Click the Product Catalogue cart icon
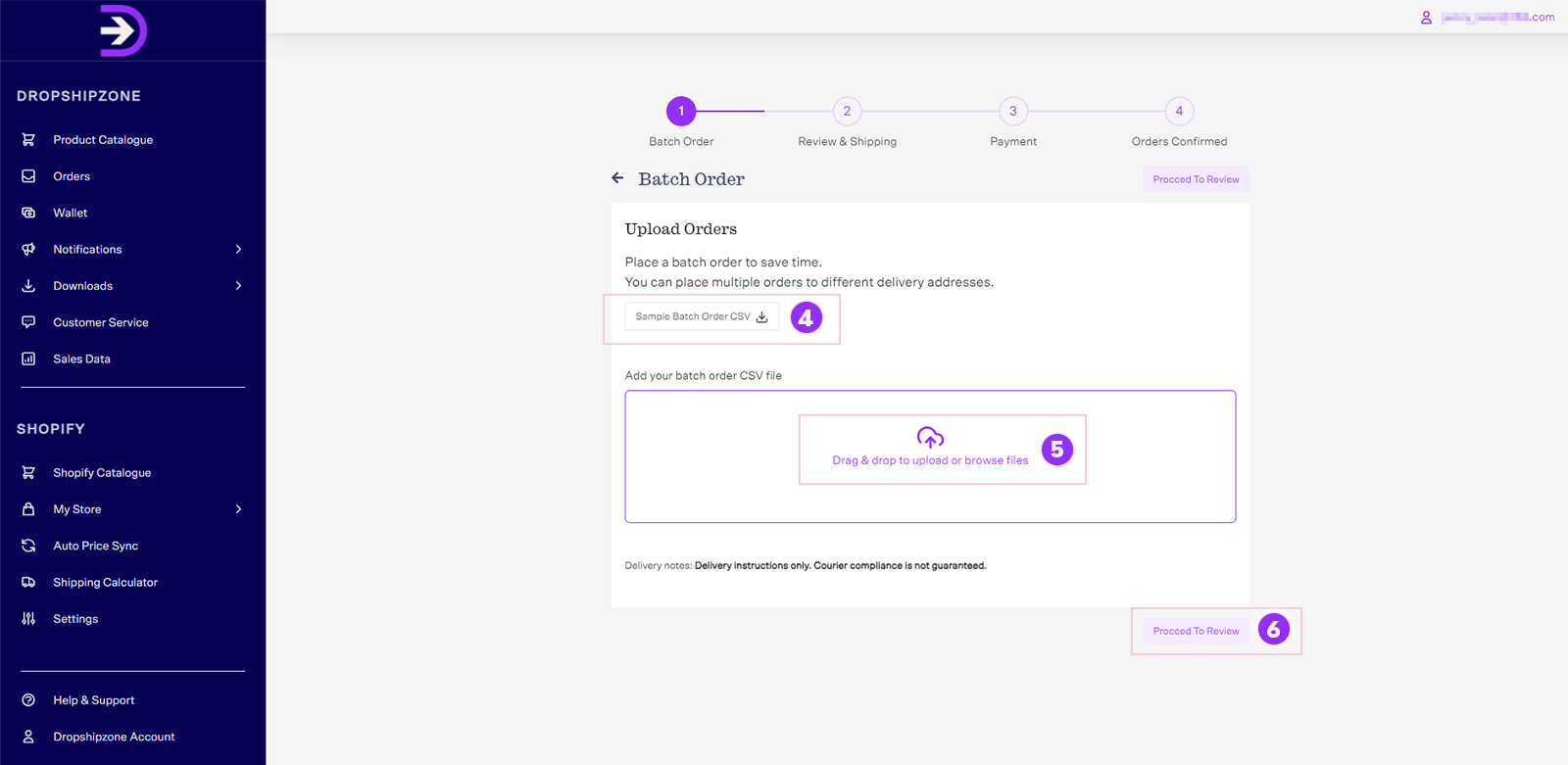 click(x=28, y=140)
